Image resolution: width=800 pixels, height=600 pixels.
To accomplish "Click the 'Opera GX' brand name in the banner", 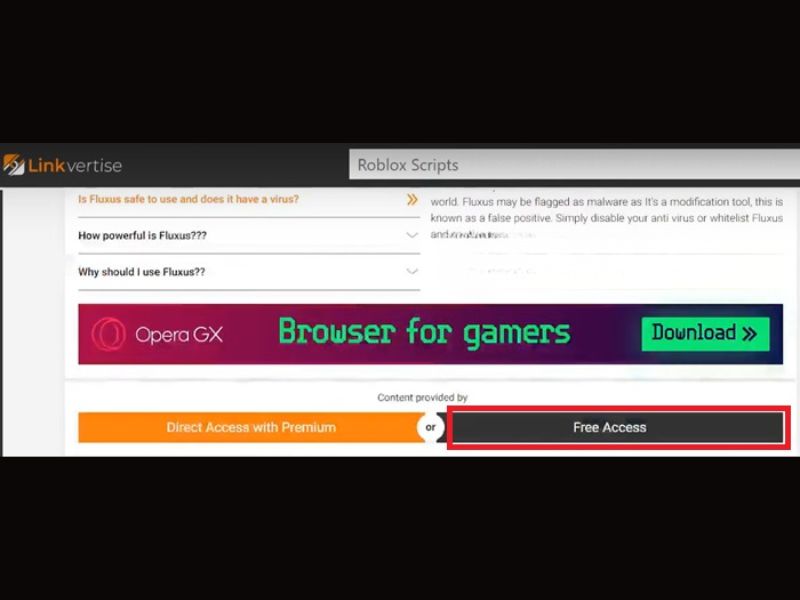I will [x=179, y=335].
